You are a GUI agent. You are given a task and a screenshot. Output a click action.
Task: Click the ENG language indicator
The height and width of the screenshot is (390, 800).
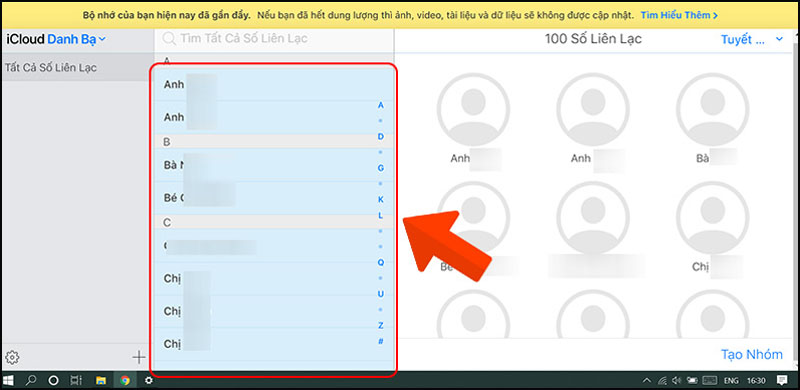pos(731,380)
